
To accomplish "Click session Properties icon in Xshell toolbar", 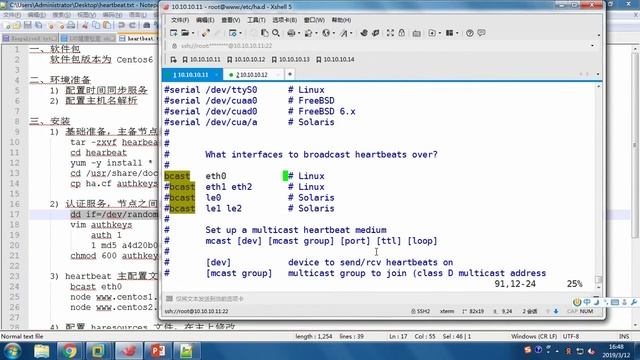I will pyautogui.click(x=233, y=33).
